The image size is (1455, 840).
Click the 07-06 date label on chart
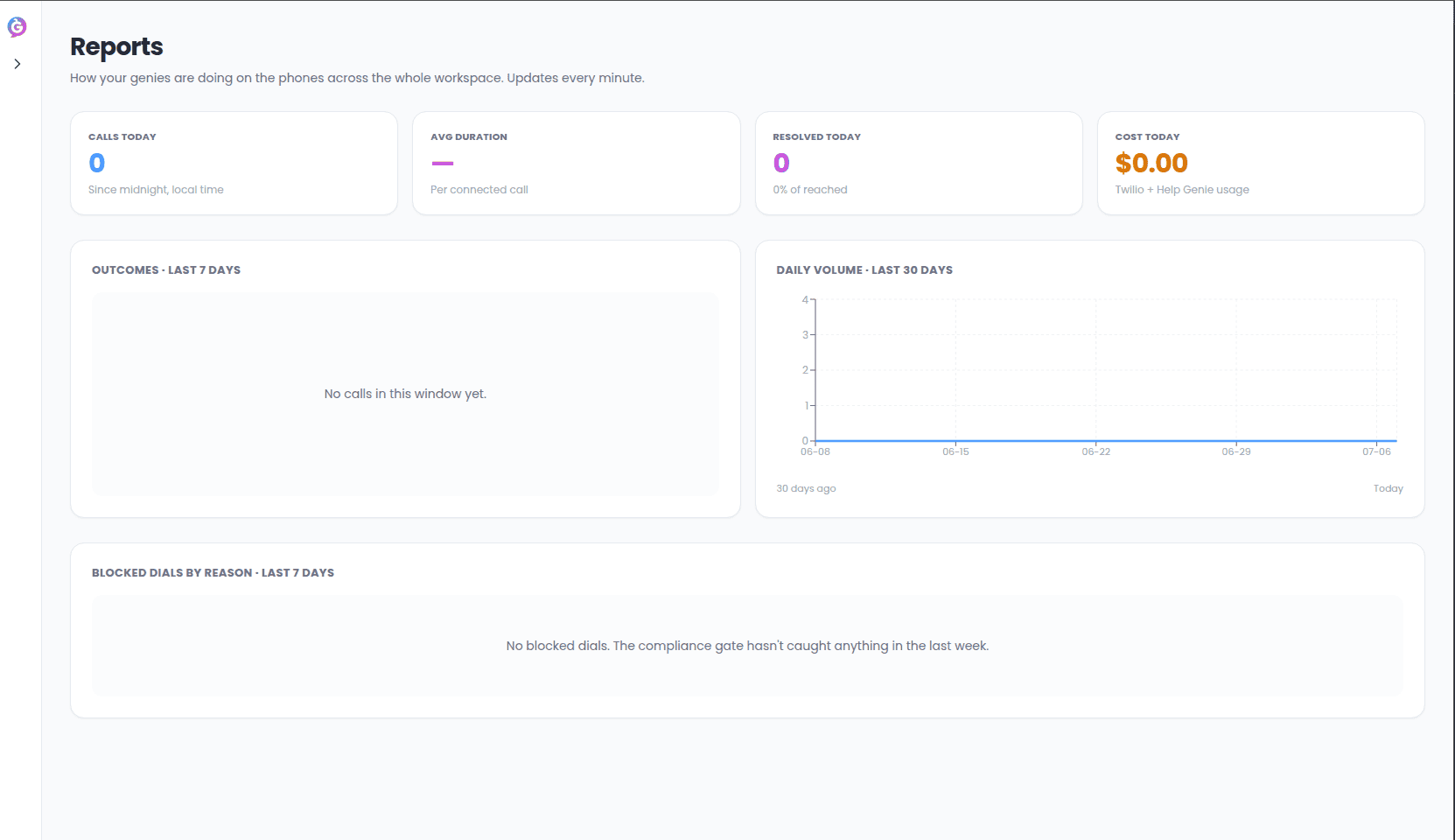[1376, 451]
